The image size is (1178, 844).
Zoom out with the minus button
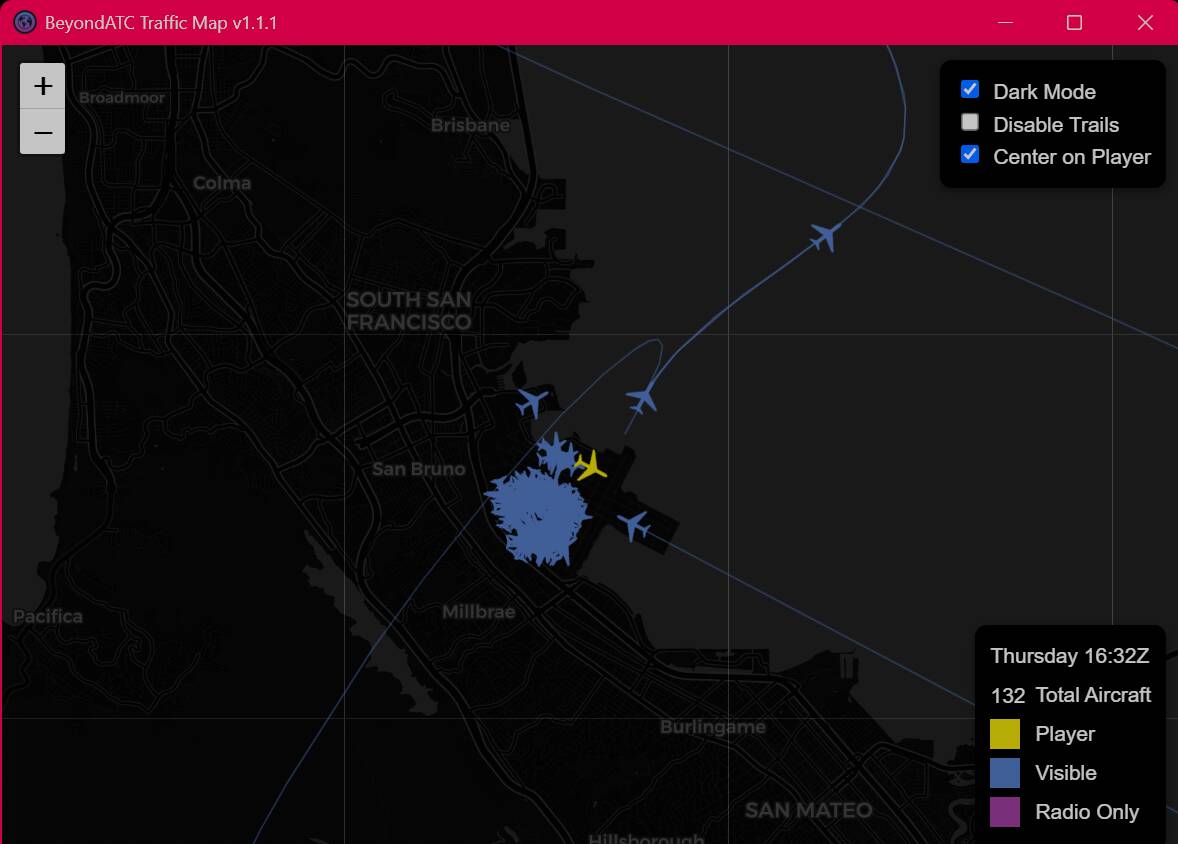click(43, 132)
